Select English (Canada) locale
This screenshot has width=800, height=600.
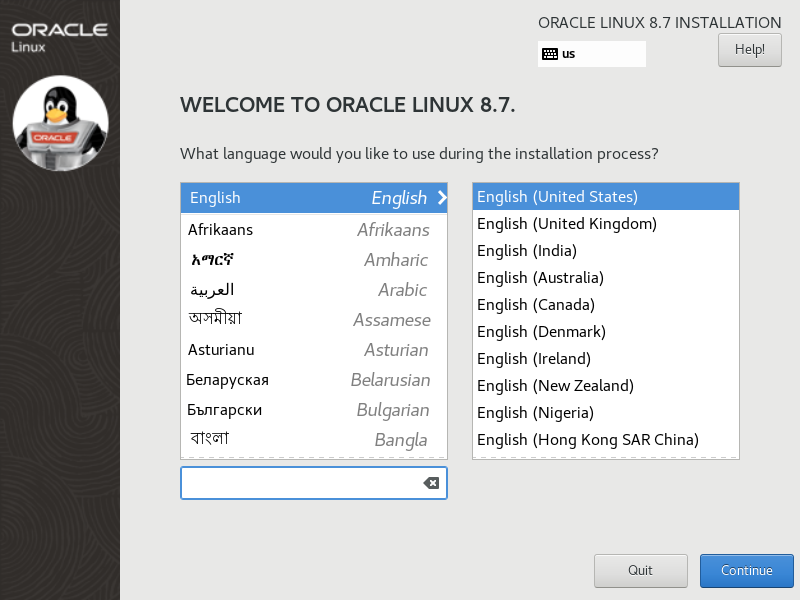(x=606, y=305)
